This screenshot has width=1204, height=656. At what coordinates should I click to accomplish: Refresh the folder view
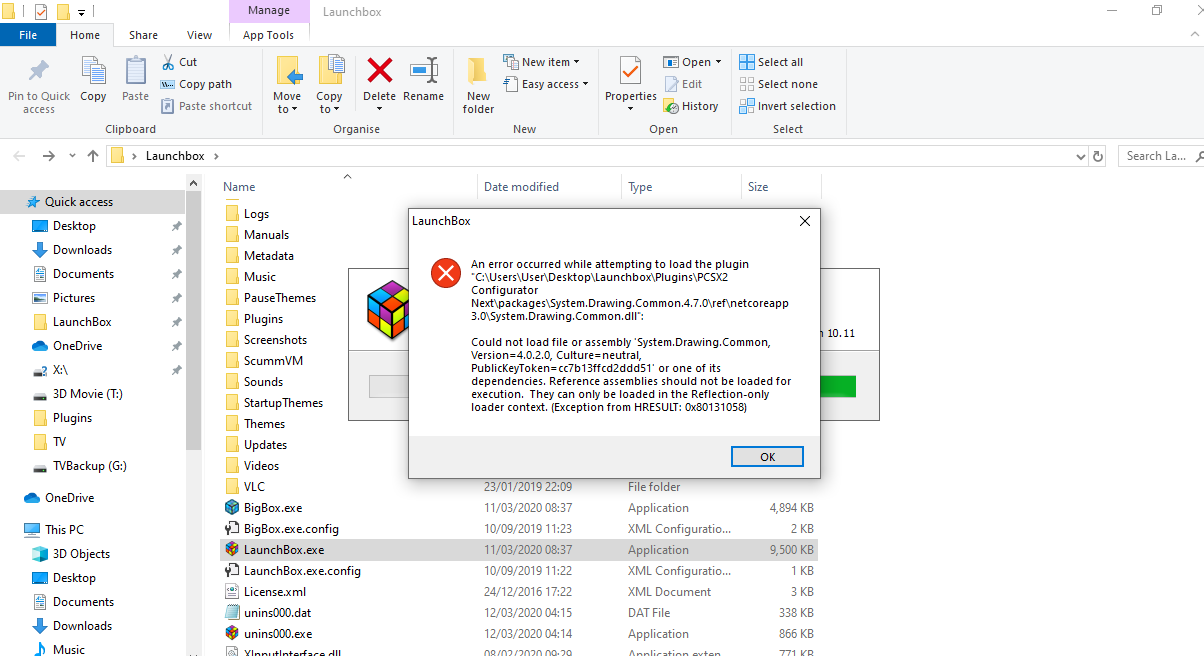click(x=1098, y=157)
